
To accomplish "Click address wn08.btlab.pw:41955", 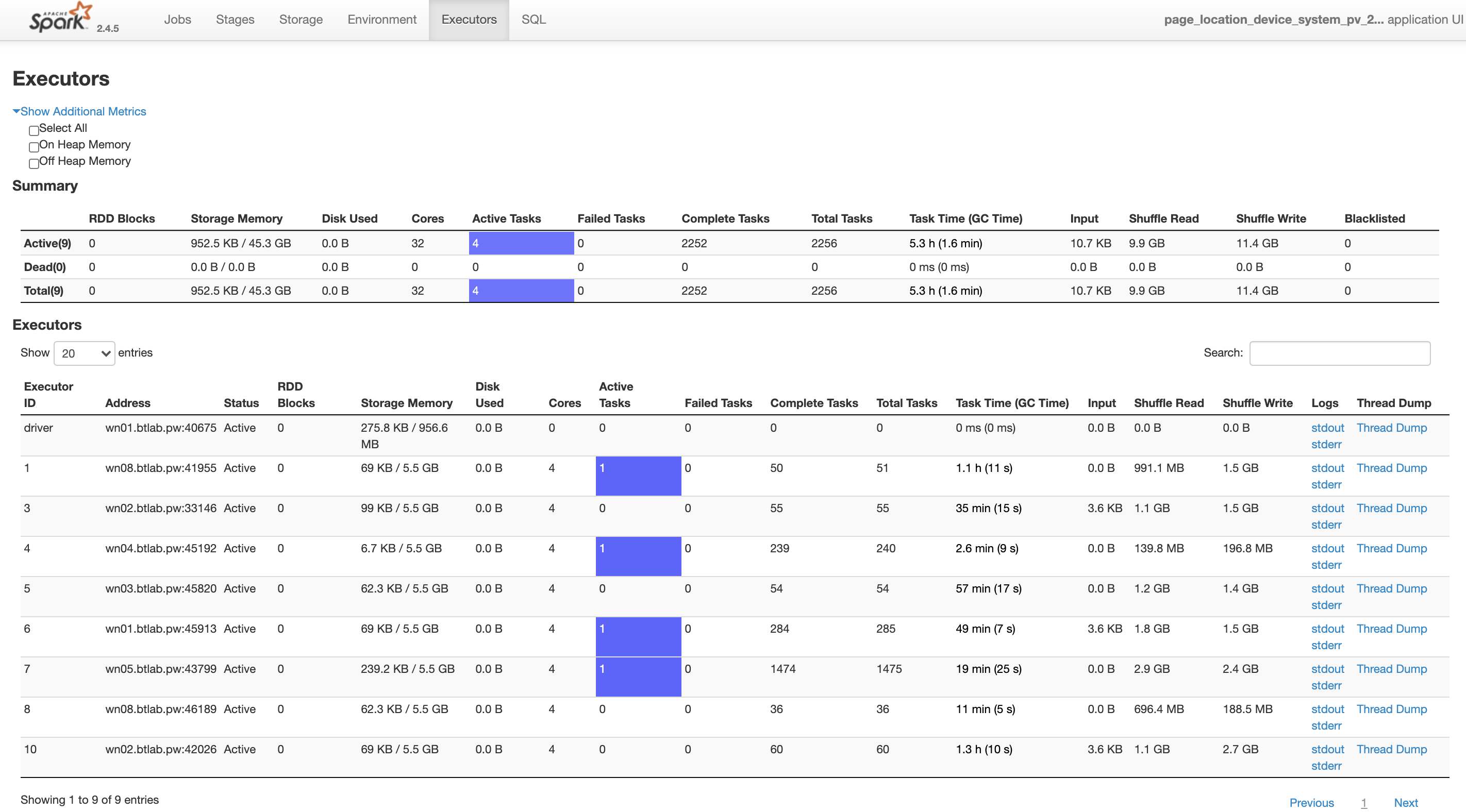I will 161,468.
